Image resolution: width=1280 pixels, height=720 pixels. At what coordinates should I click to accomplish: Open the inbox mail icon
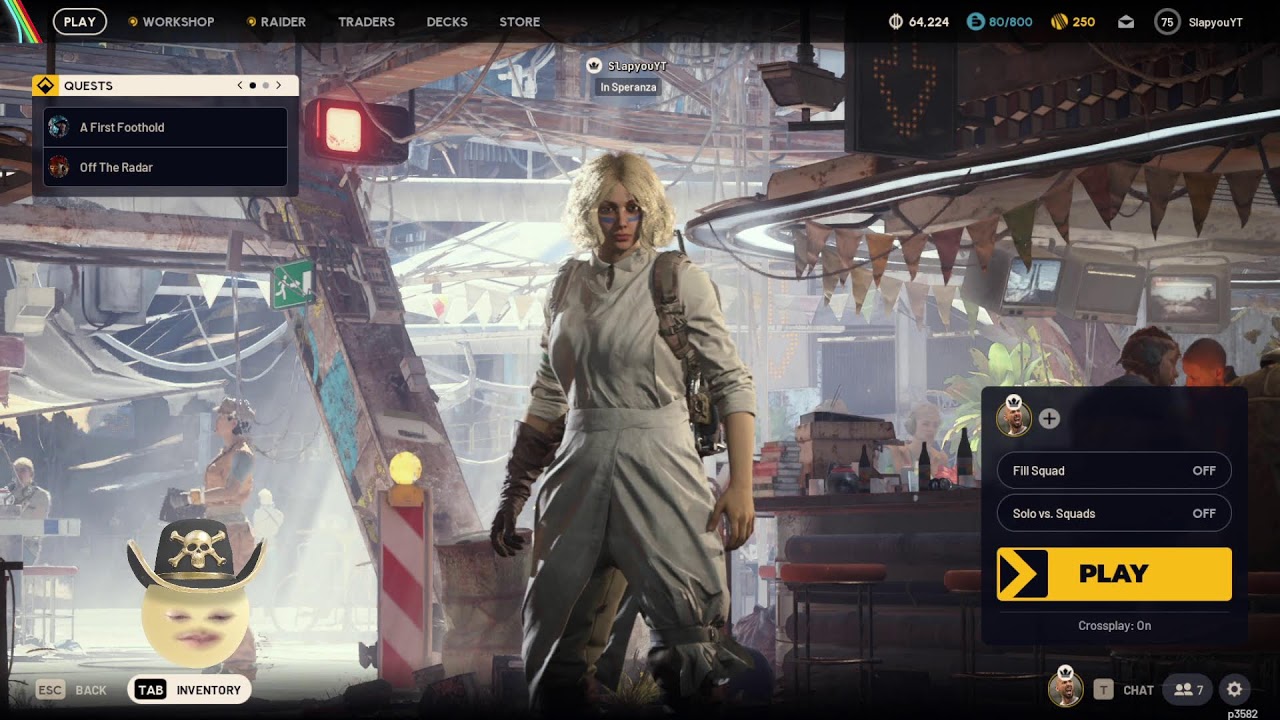pos(1126,22)
